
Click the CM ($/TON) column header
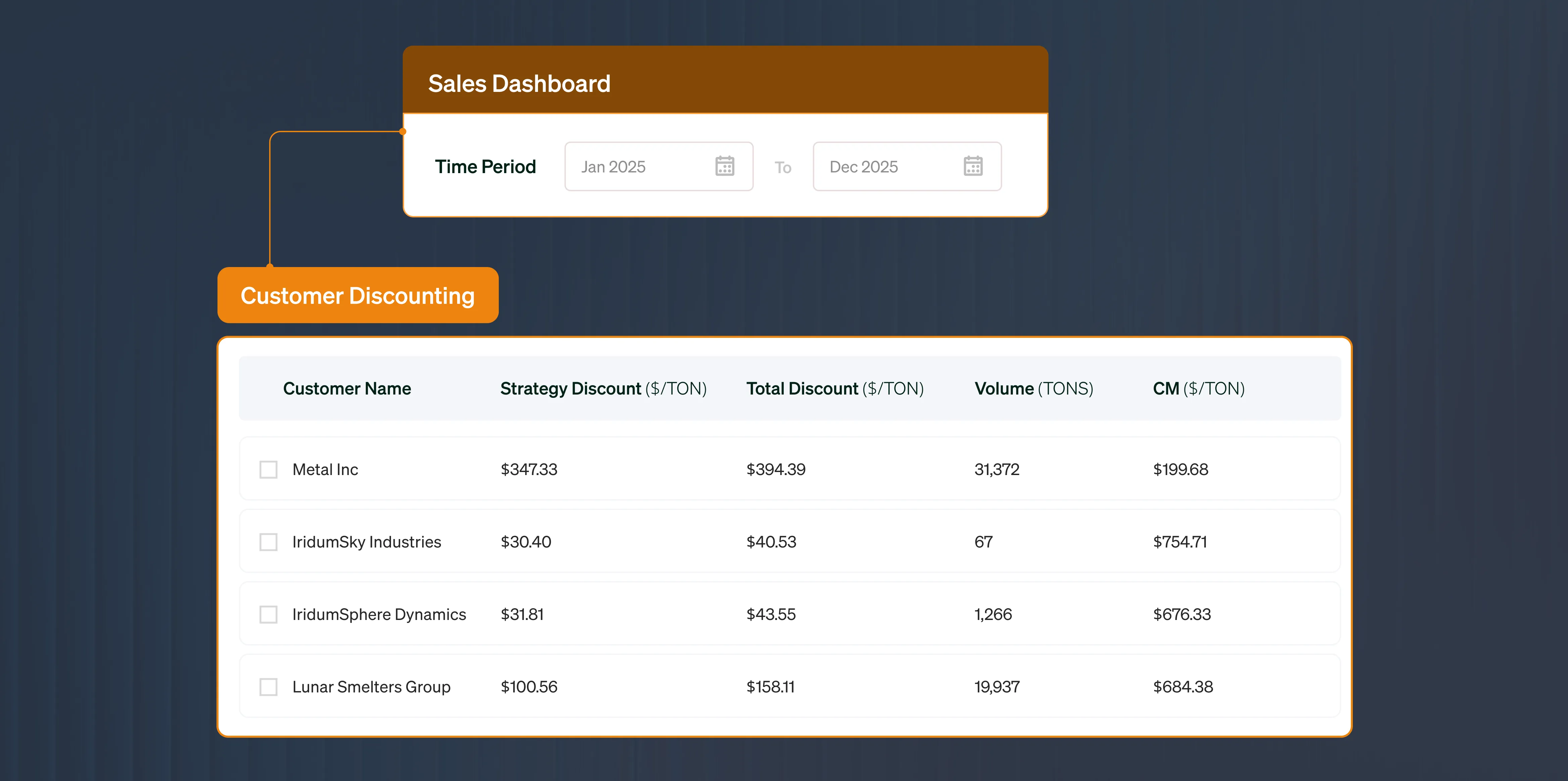click(x=1198, y=389)
